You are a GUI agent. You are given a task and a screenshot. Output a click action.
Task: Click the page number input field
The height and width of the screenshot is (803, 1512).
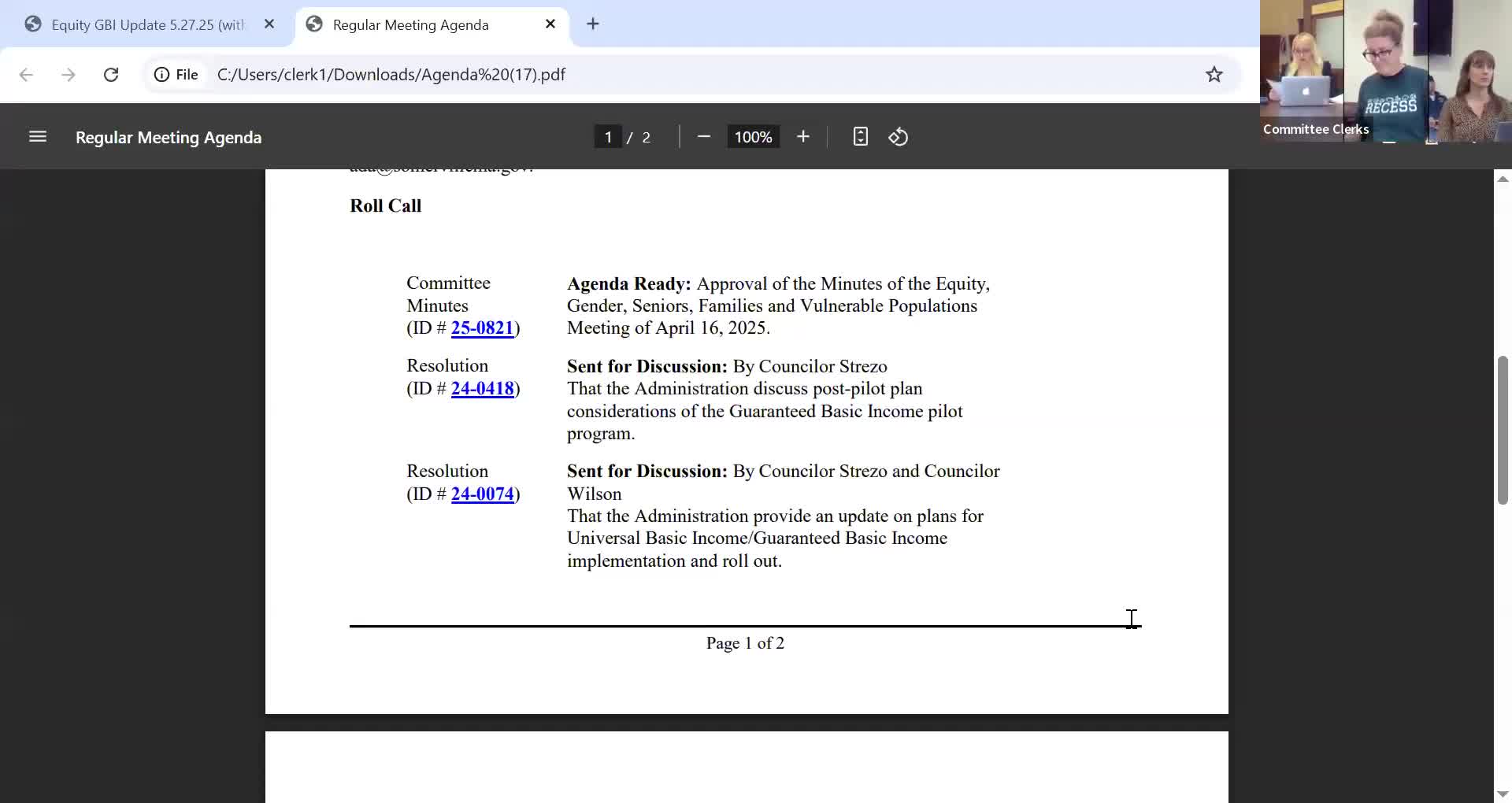[607, 137]
